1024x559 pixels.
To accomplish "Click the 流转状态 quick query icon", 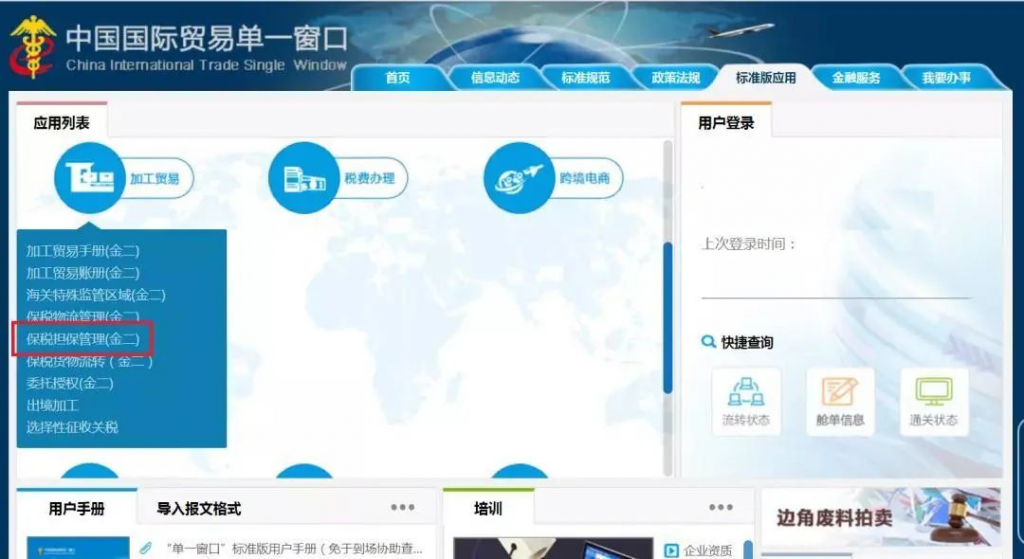I will (746, 402).
